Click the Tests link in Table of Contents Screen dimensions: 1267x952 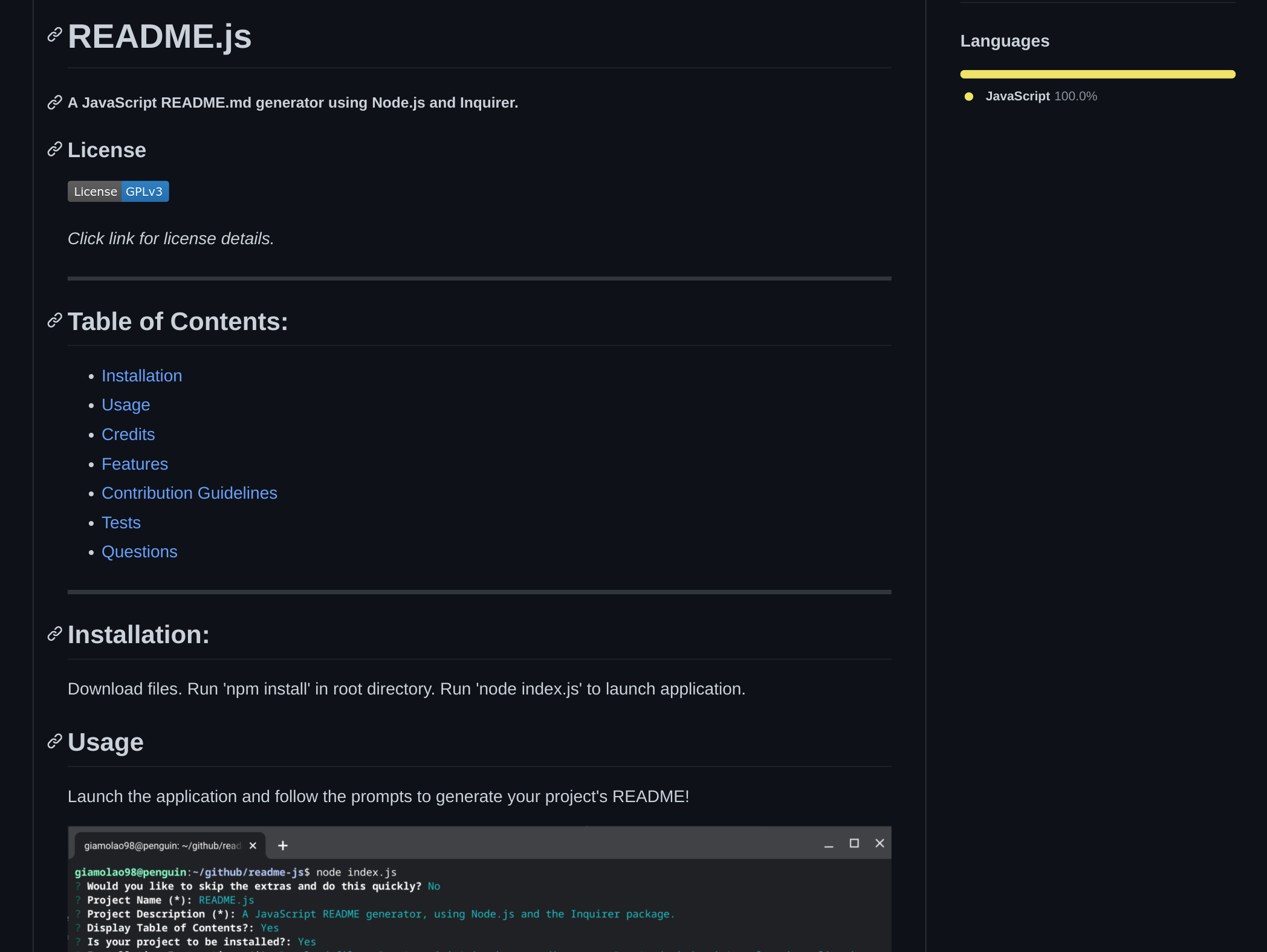120,522
